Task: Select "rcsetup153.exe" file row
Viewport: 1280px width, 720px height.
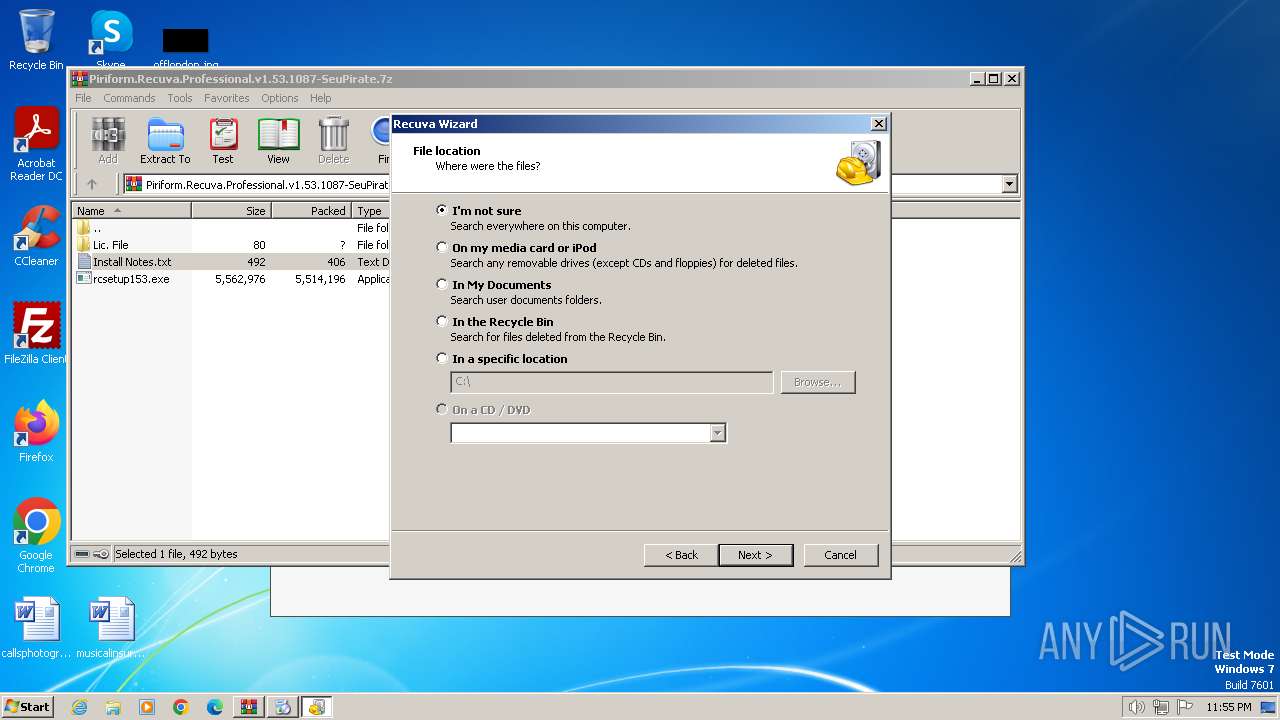Action: point(232,279)
